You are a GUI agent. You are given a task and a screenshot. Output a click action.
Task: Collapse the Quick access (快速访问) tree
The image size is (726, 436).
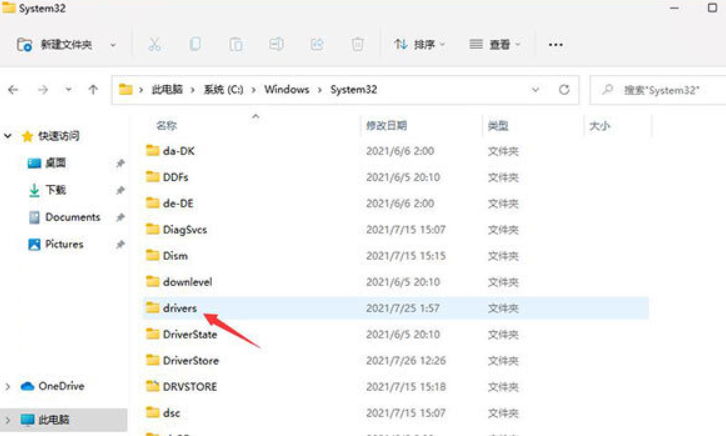point(8,136)
